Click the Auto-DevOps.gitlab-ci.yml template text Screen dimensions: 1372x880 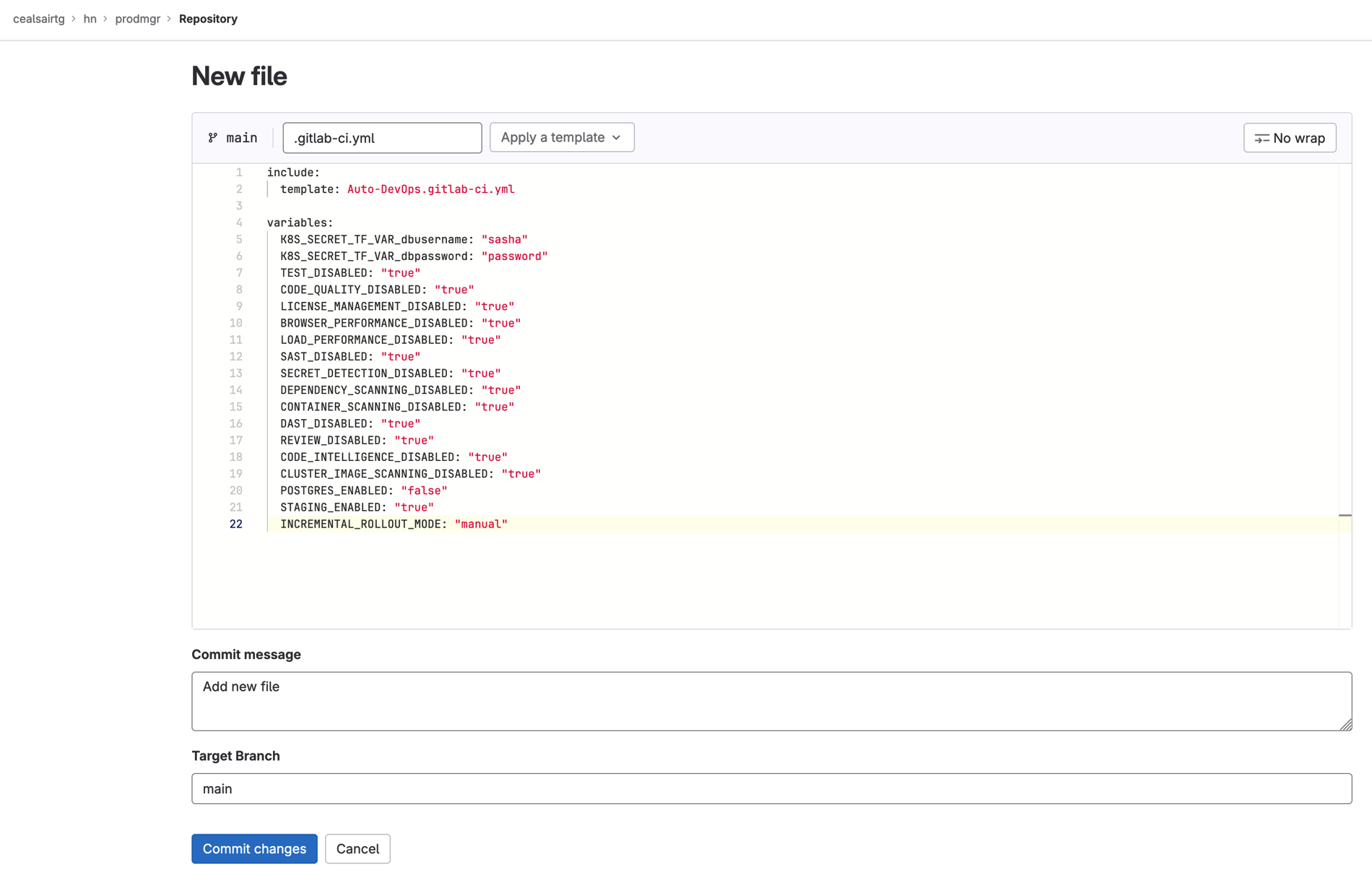[430, 189]
